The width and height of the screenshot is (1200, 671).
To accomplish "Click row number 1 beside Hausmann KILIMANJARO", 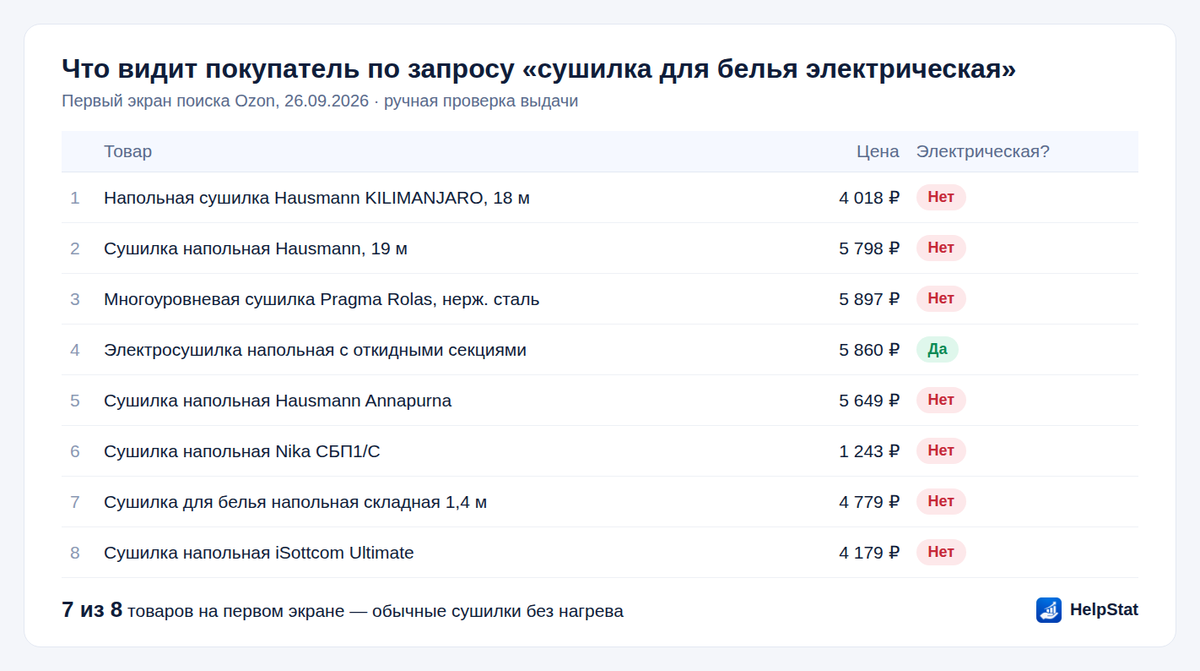I will pyautogui.click(x=75, y=198).
